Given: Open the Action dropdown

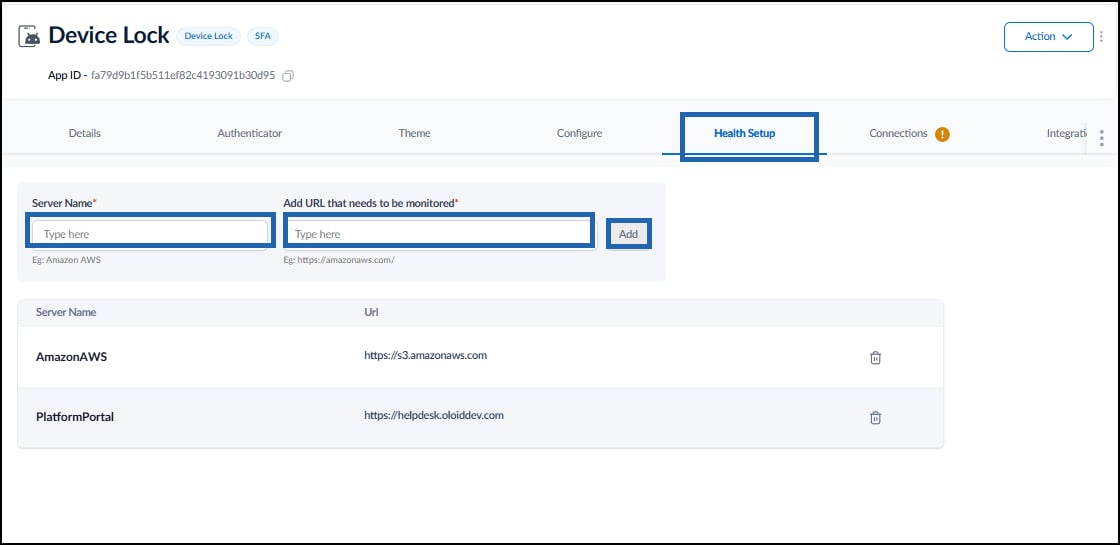Looking at the screenshot, I should 1049,36.
